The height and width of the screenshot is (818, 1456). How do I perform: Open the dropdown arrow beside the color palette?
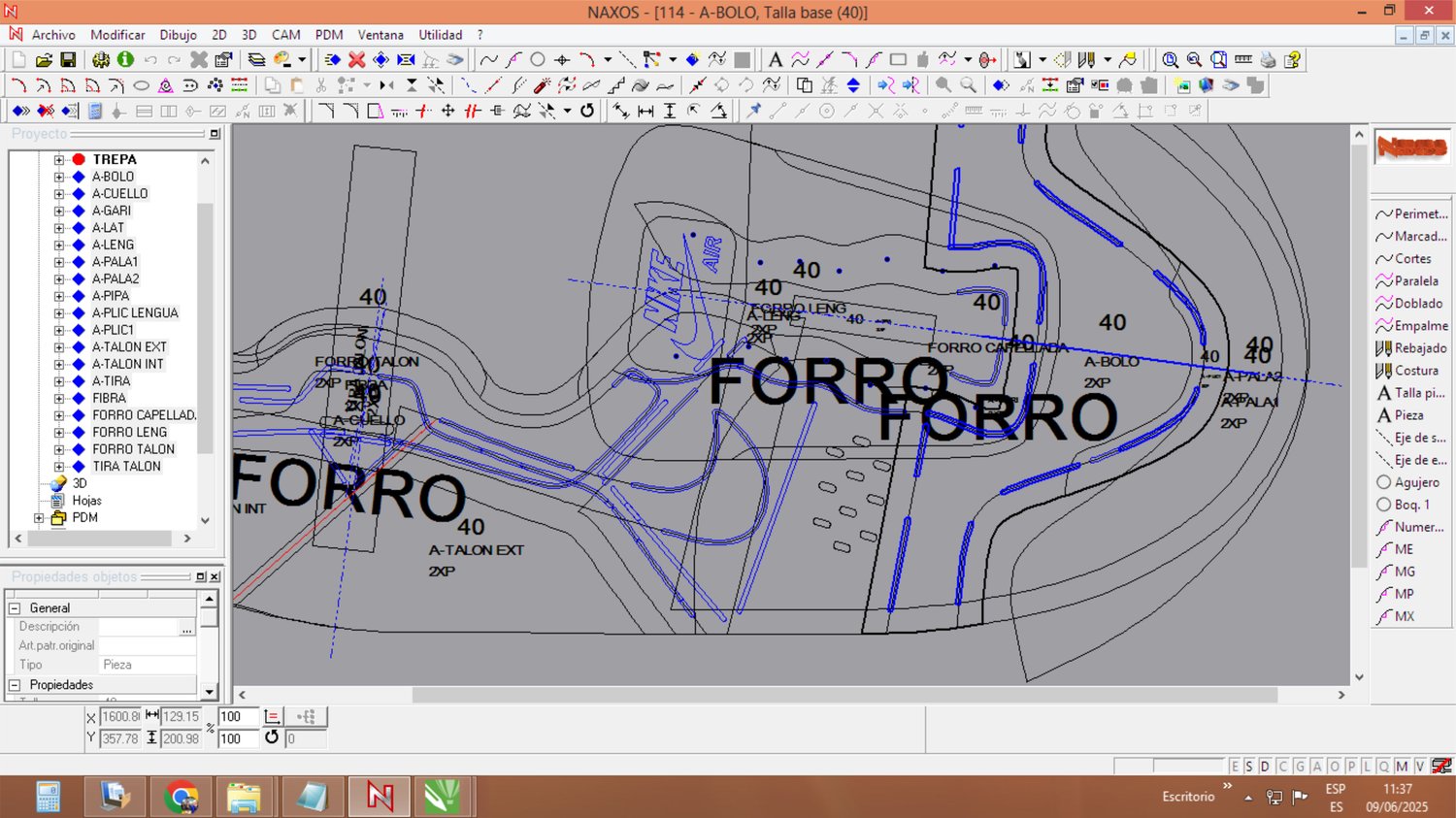click(302, 60)
